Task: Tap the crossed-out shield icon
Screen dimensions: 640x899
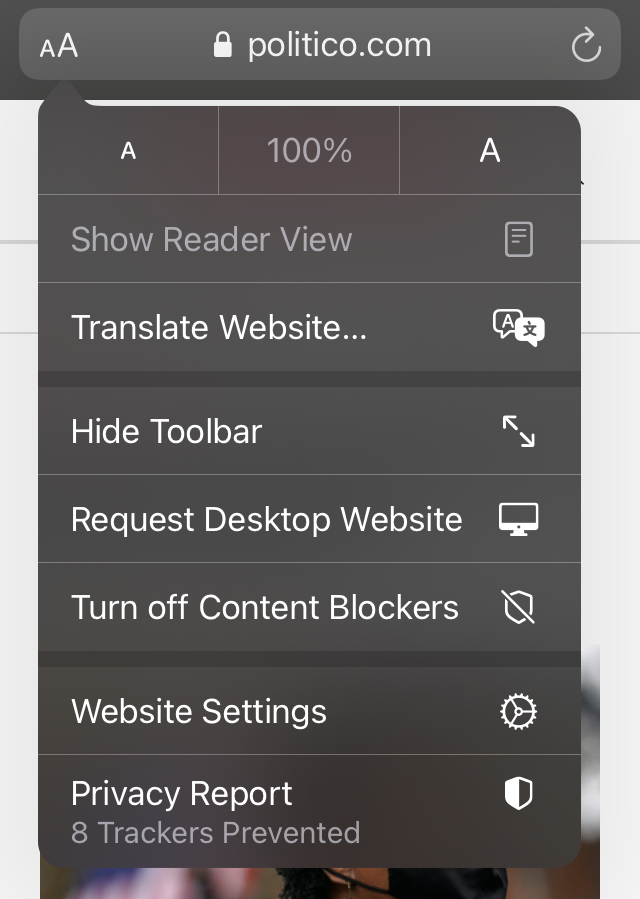Action: tap(518, 607)
